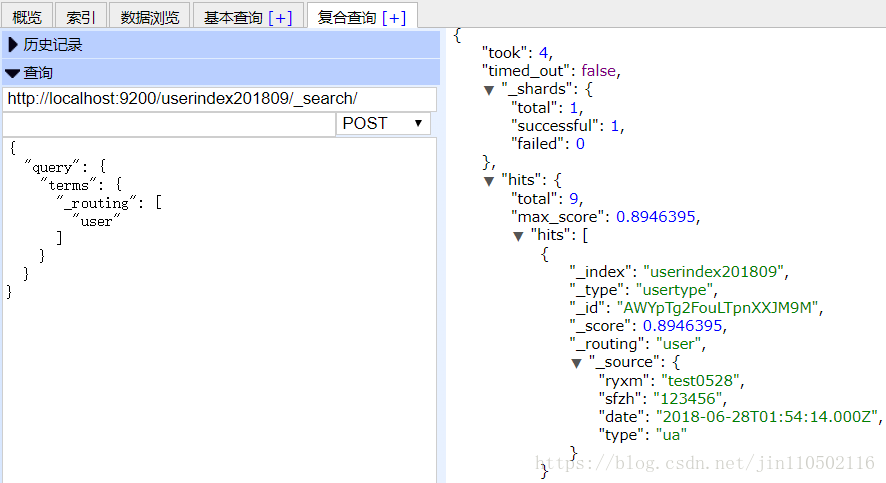Viewport: 886px width, 483px height.
Task: Collapse the "_source" node
Action: (x=576, y=363)
